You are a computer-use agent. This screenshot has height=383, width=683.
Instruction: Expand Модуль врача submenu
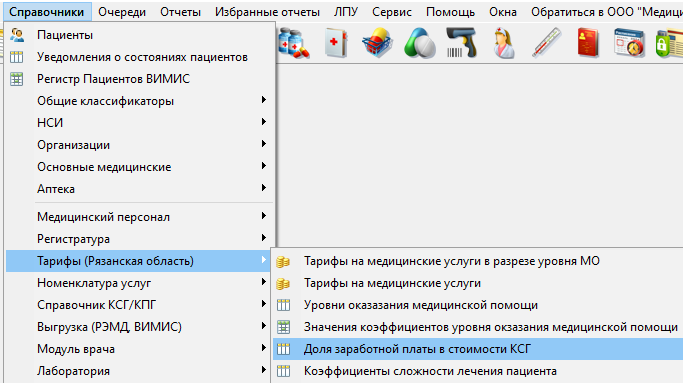(139, 349)
